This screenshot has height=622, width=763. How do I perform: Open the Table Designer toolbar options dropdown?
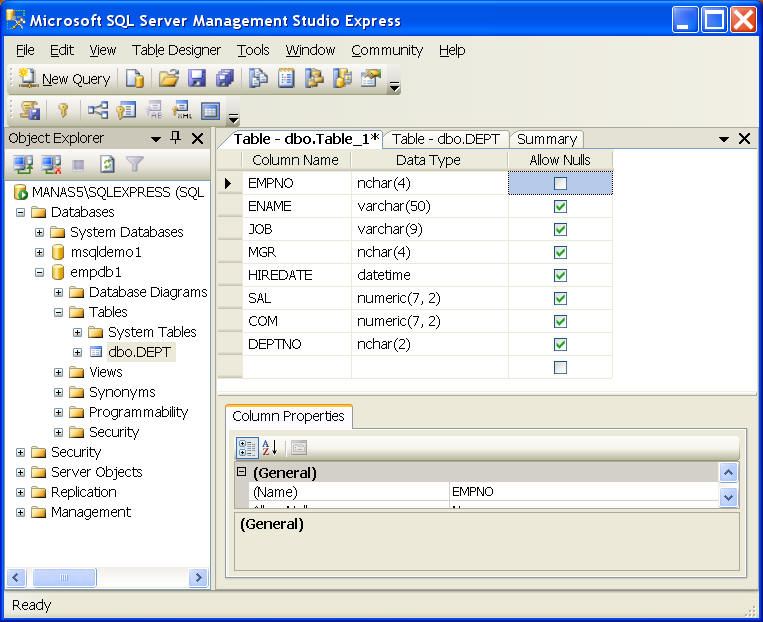click(x=234, y=118)
